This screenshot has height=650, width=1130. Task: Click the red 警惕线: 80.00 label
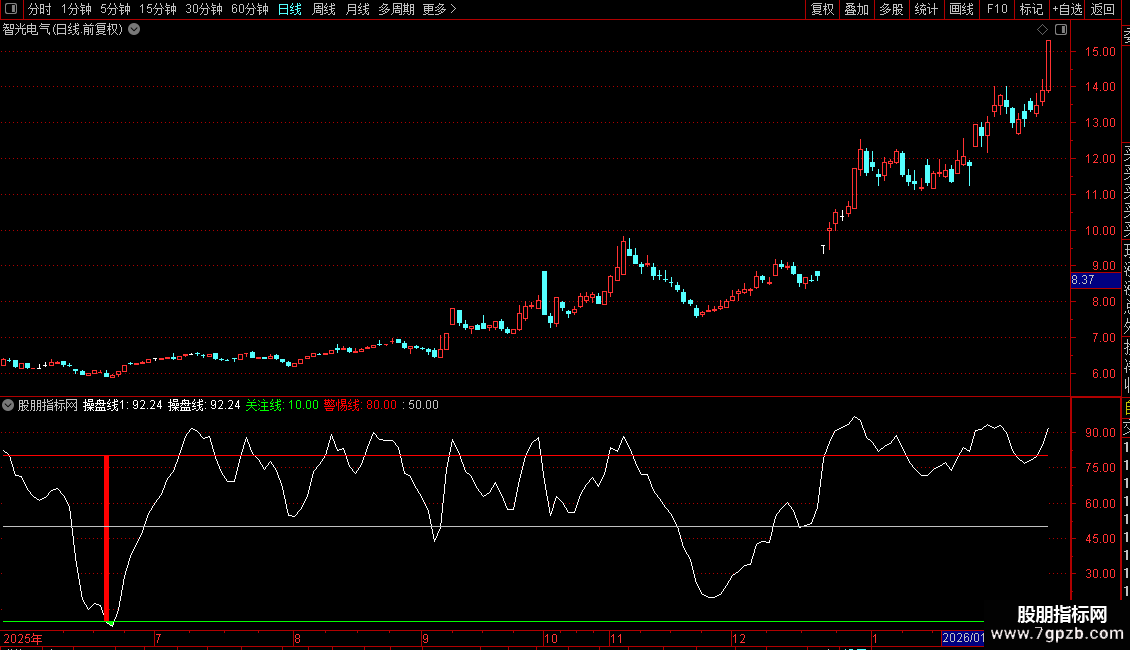click(360, 405)
